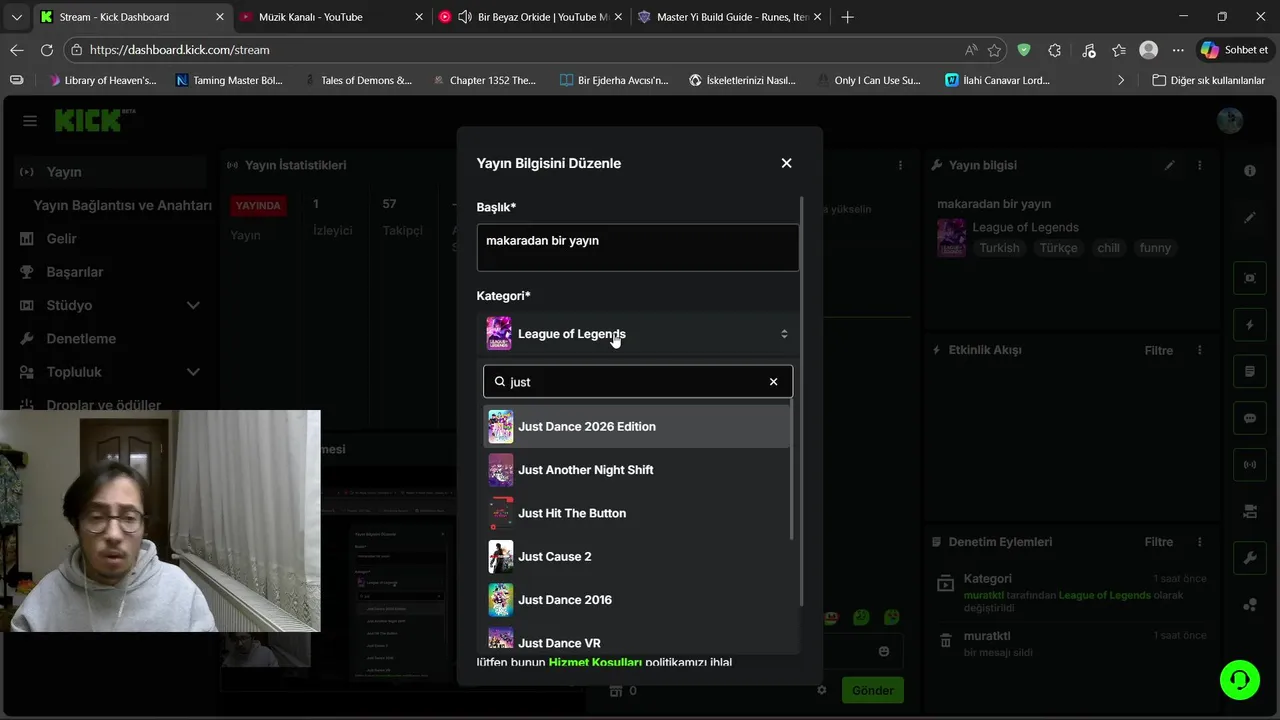Clear the category search field text

tap(773, 382)
